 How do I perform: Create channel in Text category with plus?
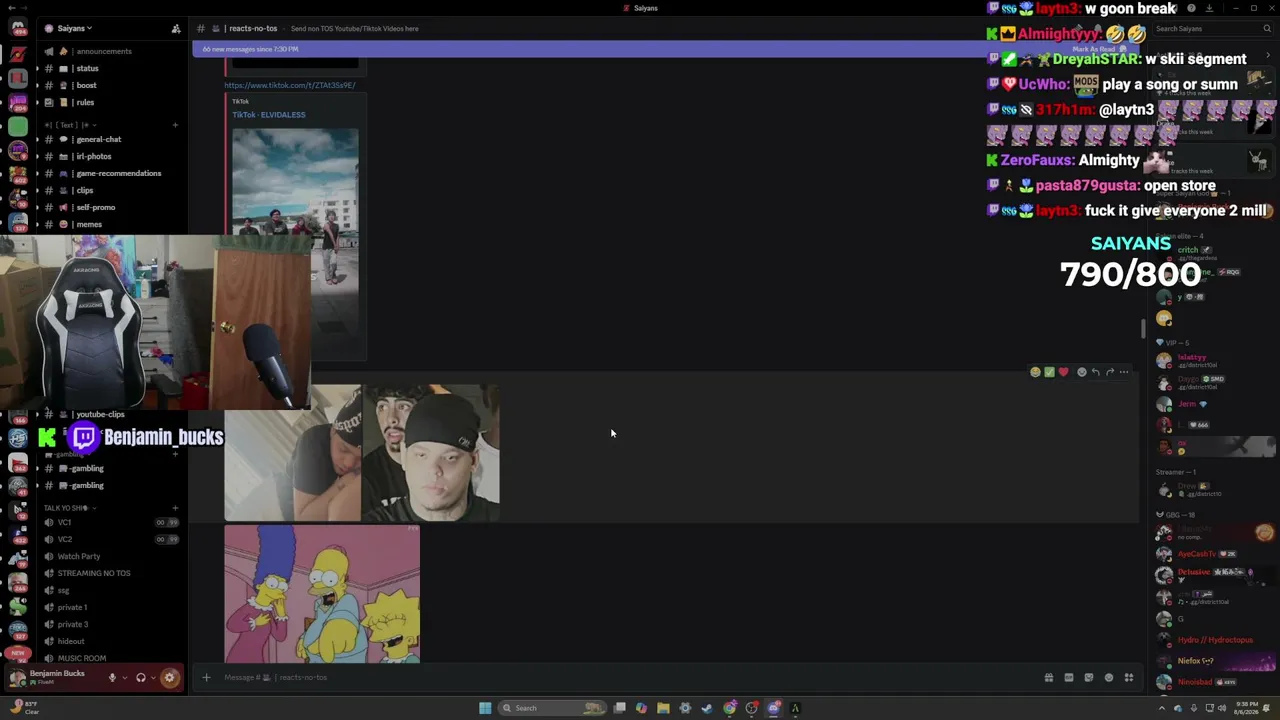pyautogui.click(x=175, y=125)
